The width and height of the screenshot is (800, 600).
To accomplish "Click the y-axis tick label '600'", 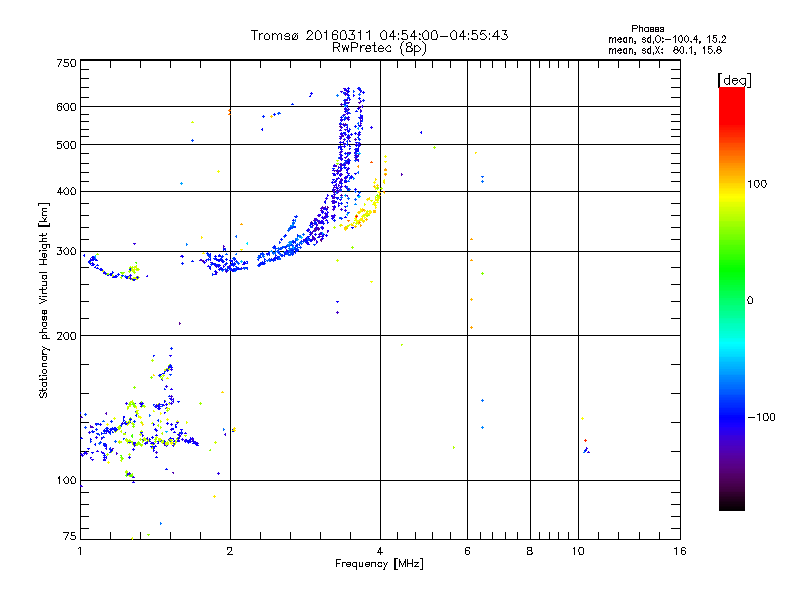I will click(x=66, y=107).
